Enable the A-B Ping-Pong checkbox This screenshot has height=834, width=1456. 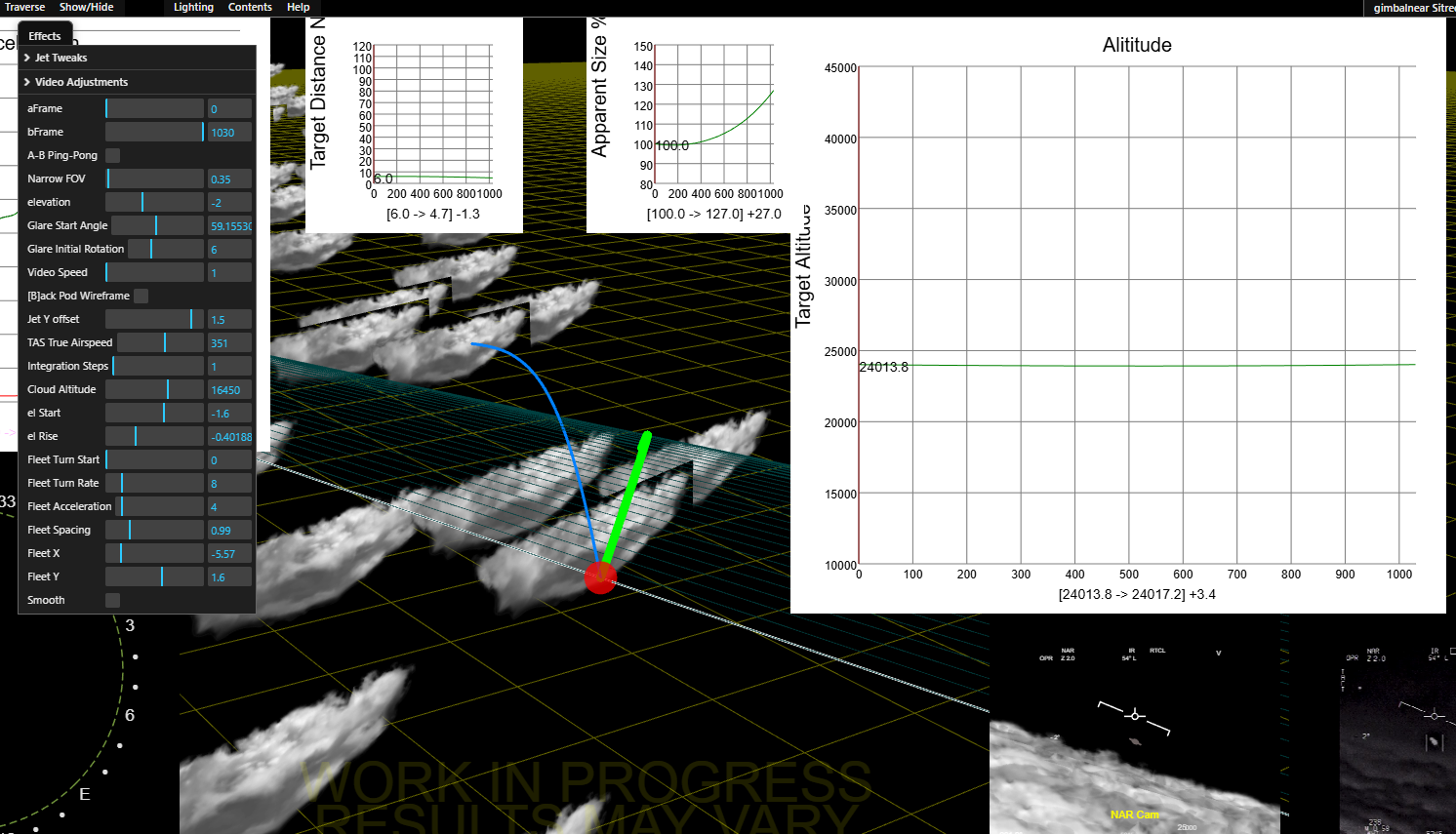click(x=113, y=155)
